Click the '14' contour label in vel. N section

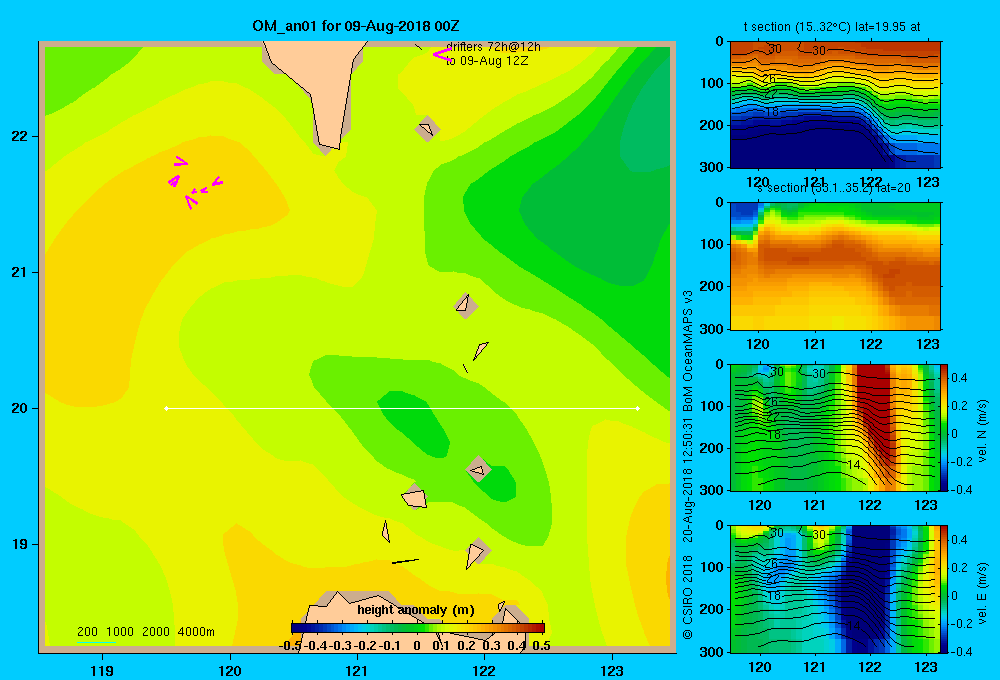(854, 465)
